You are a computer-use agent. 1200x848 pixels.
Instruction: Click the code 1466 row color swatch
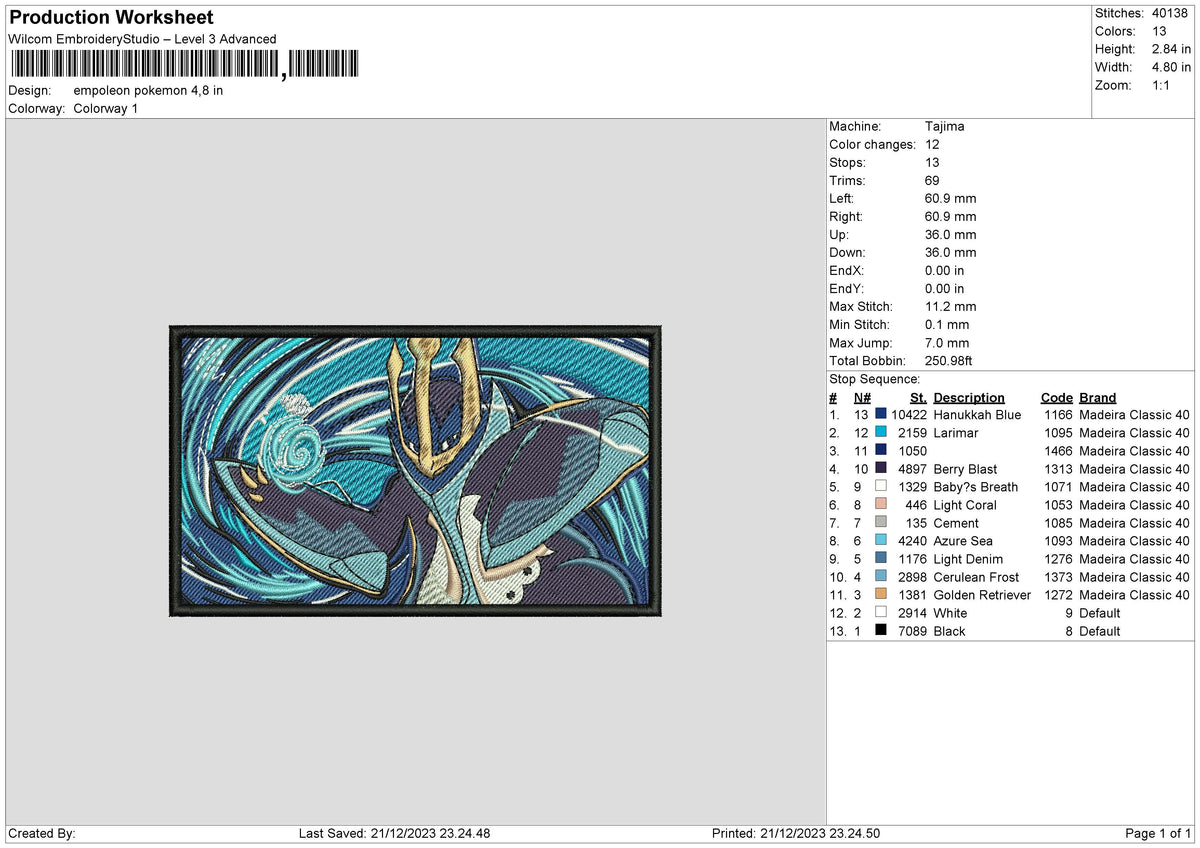pyautogui.click(x=880, y=451)
